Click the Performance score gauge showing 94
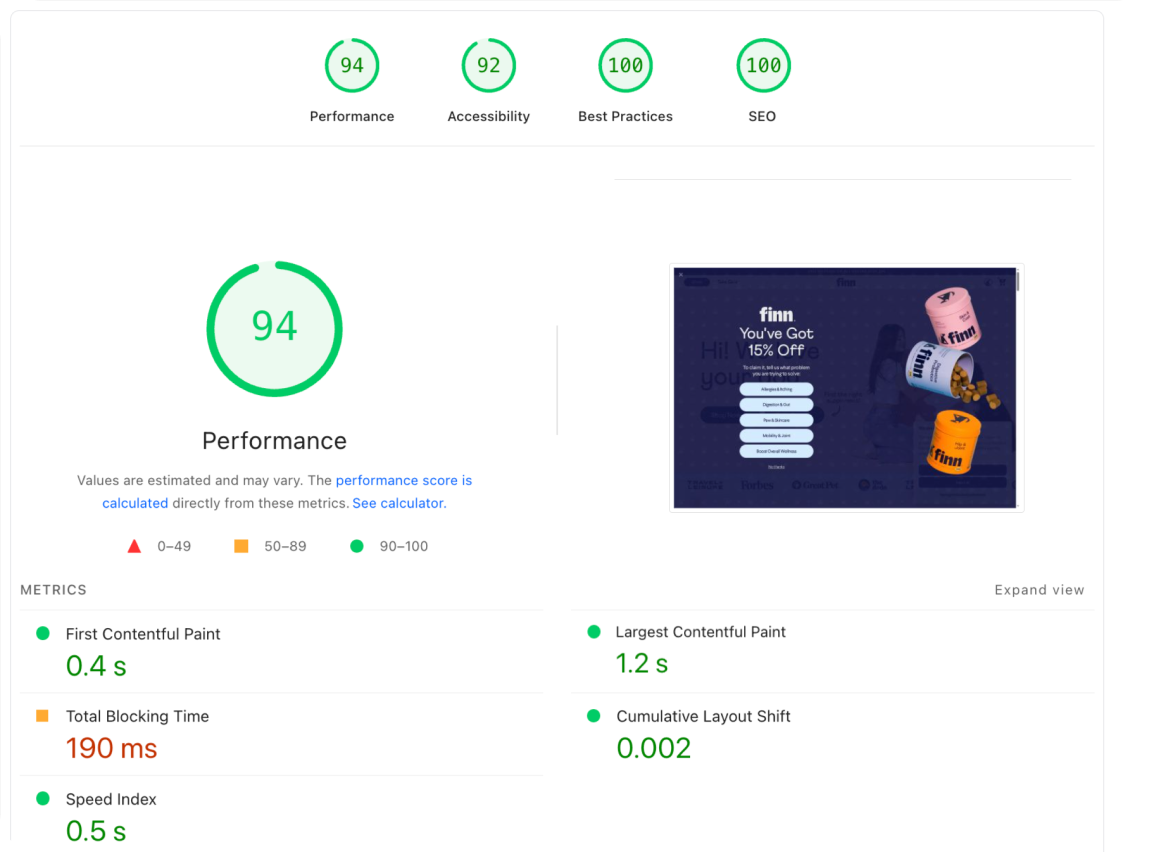Viewport: 1158px width, 855px height. pyautogui.click(x=352, y=66)
